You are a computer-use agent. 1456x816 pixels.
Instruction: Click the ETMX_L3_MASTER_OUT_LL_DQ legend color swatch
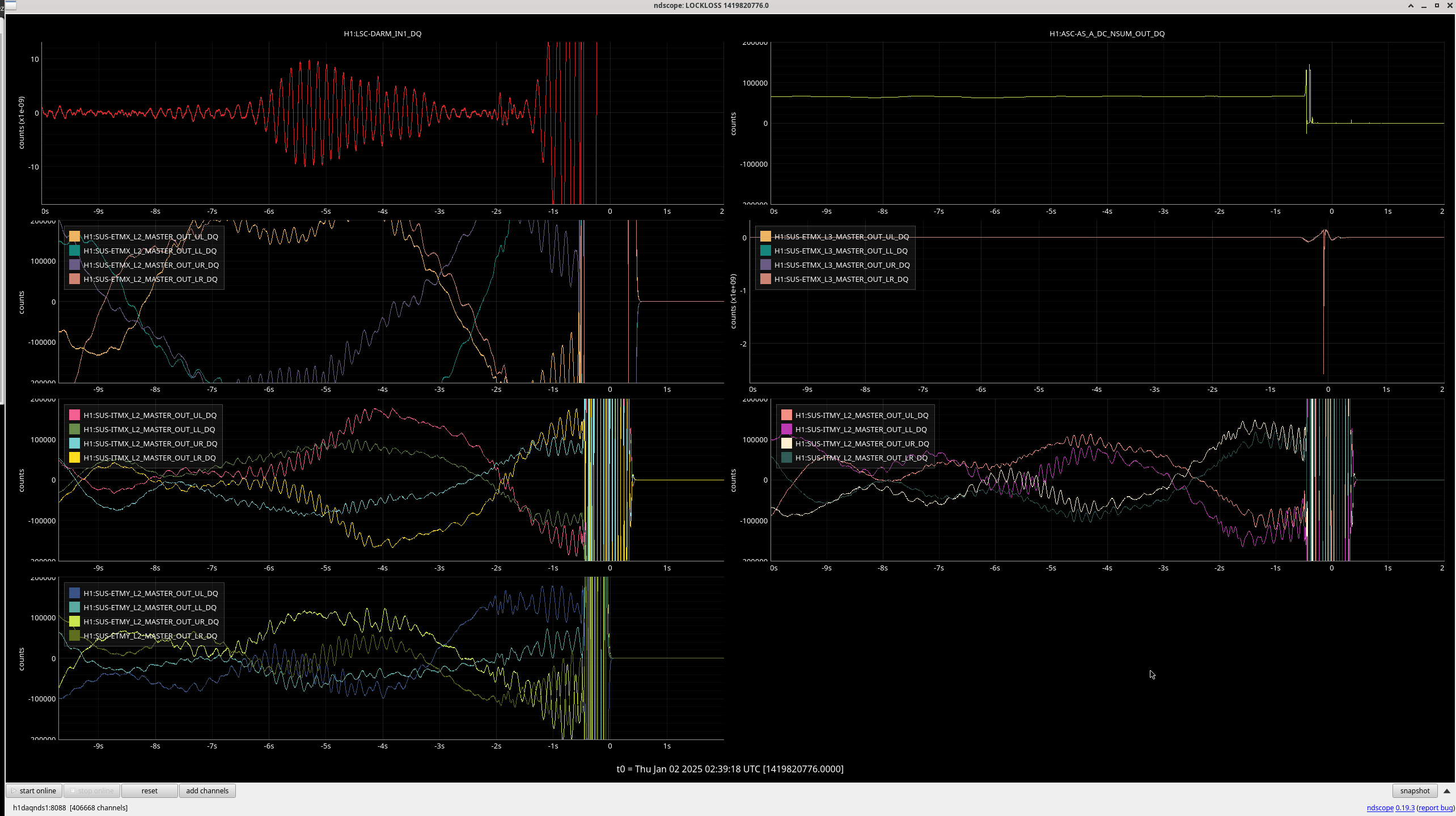click(765, 251)
